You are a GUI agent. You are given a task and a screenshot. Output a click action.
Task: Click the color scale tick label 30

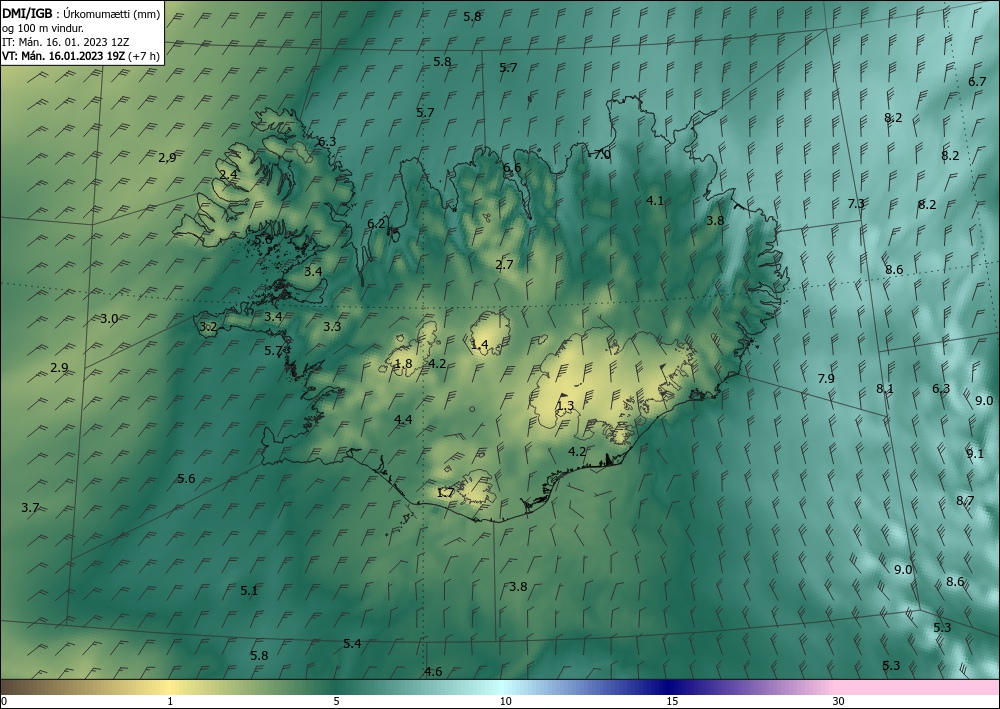point(838,702)
